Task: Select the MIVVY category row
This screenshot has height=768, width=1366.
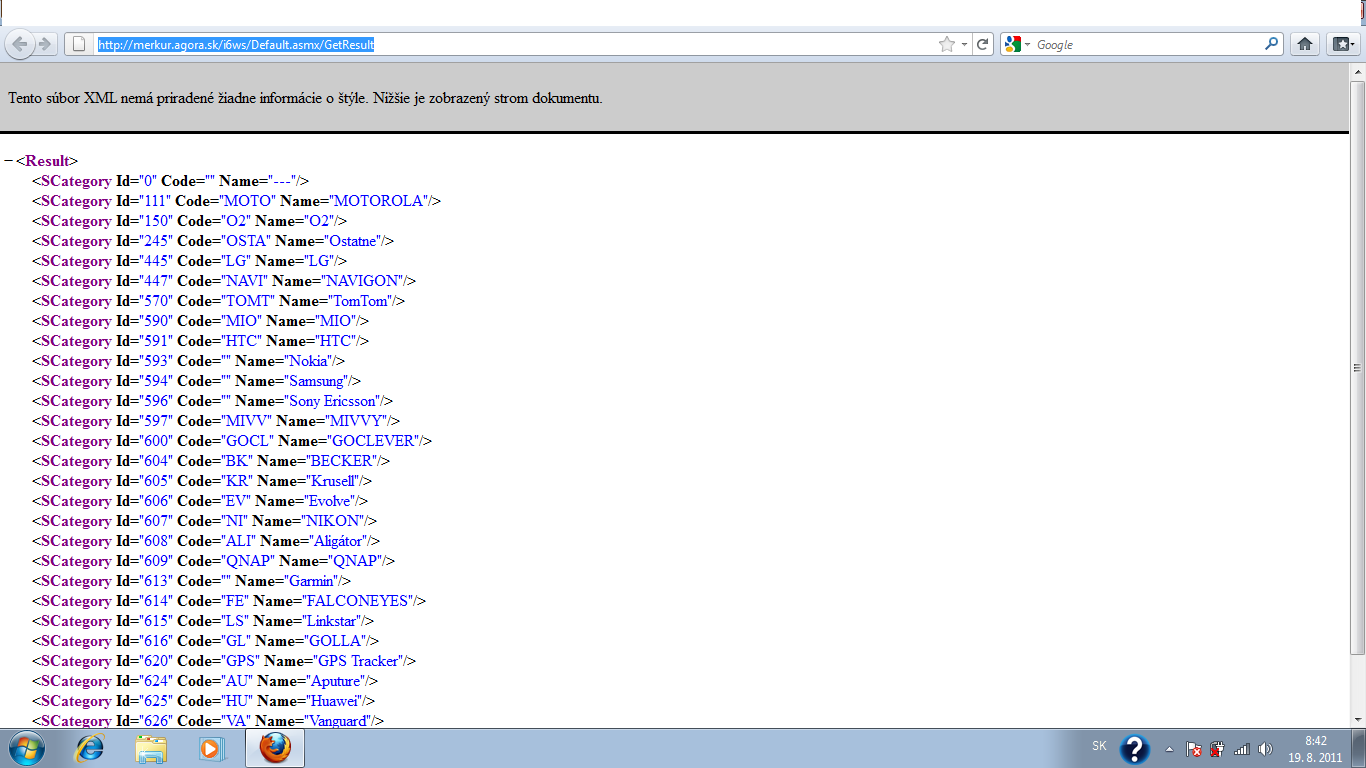Action: tap(216, 421)
